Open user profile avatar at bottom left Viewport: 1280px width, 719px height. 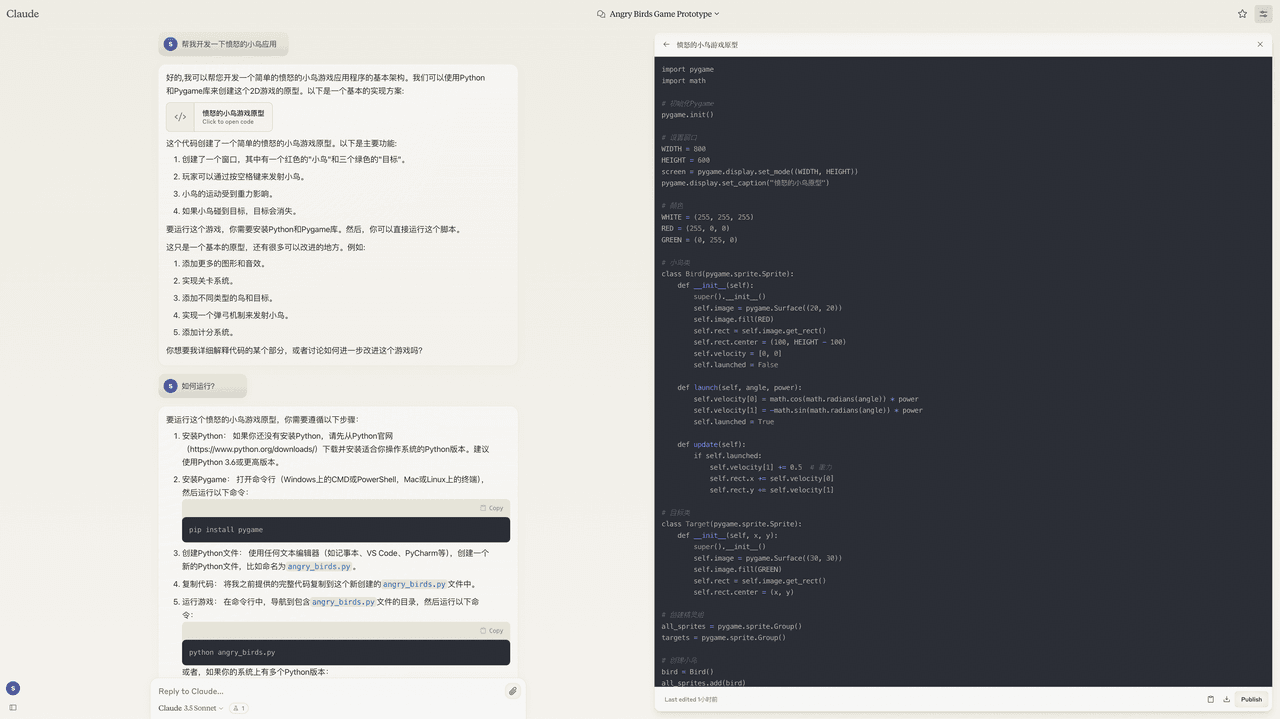point(13,688)
